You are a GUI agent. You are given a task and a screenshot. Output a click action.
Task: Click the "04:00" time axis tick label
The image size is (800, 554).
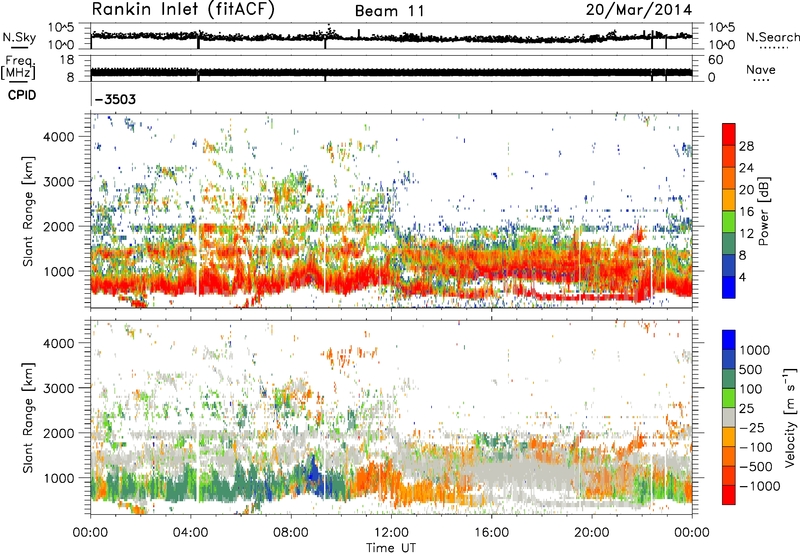191,533
